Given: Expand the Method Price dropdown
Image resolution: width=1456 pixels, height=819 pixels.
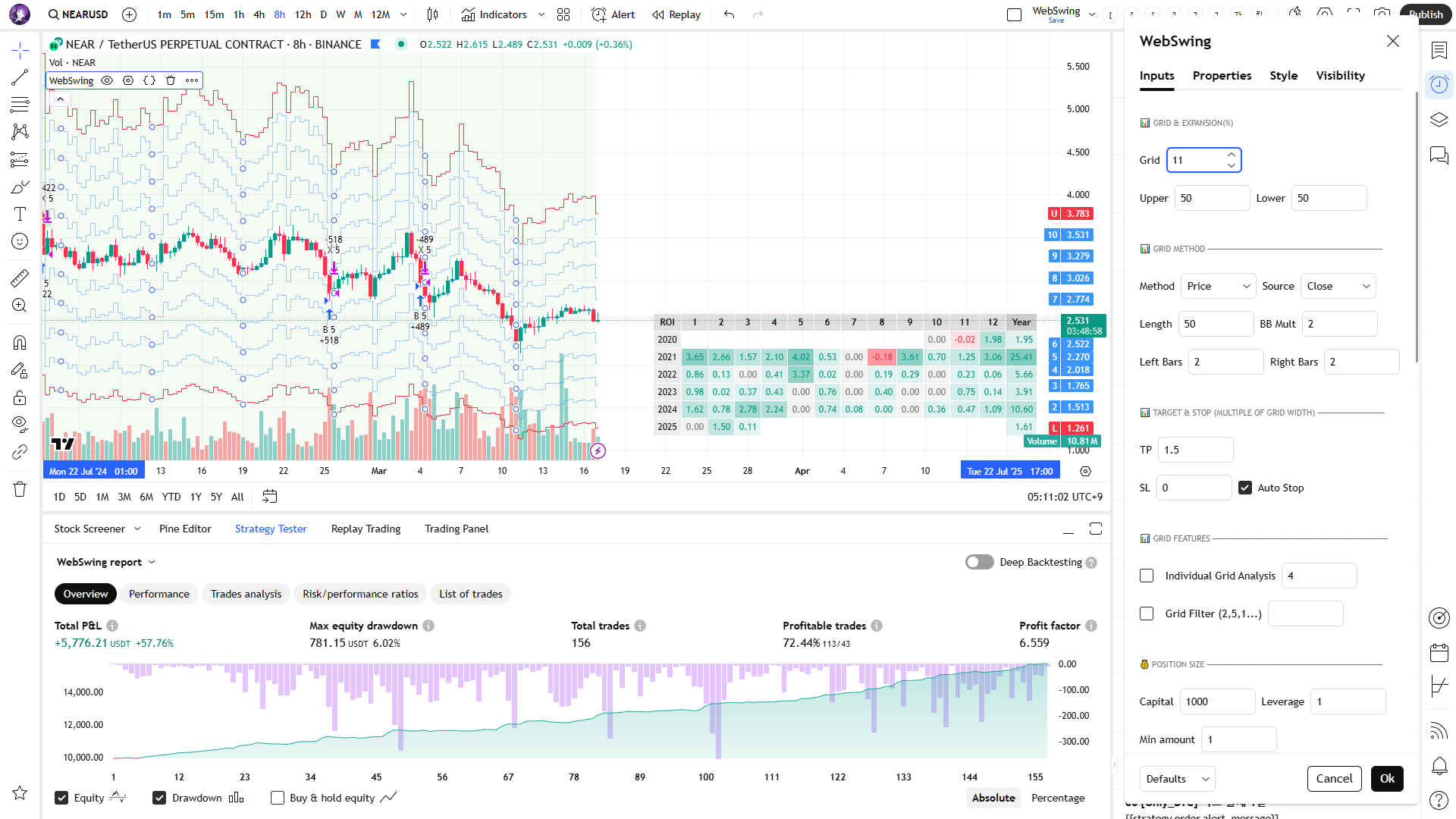Looking at the screenshot, I should pos(1218,286).
